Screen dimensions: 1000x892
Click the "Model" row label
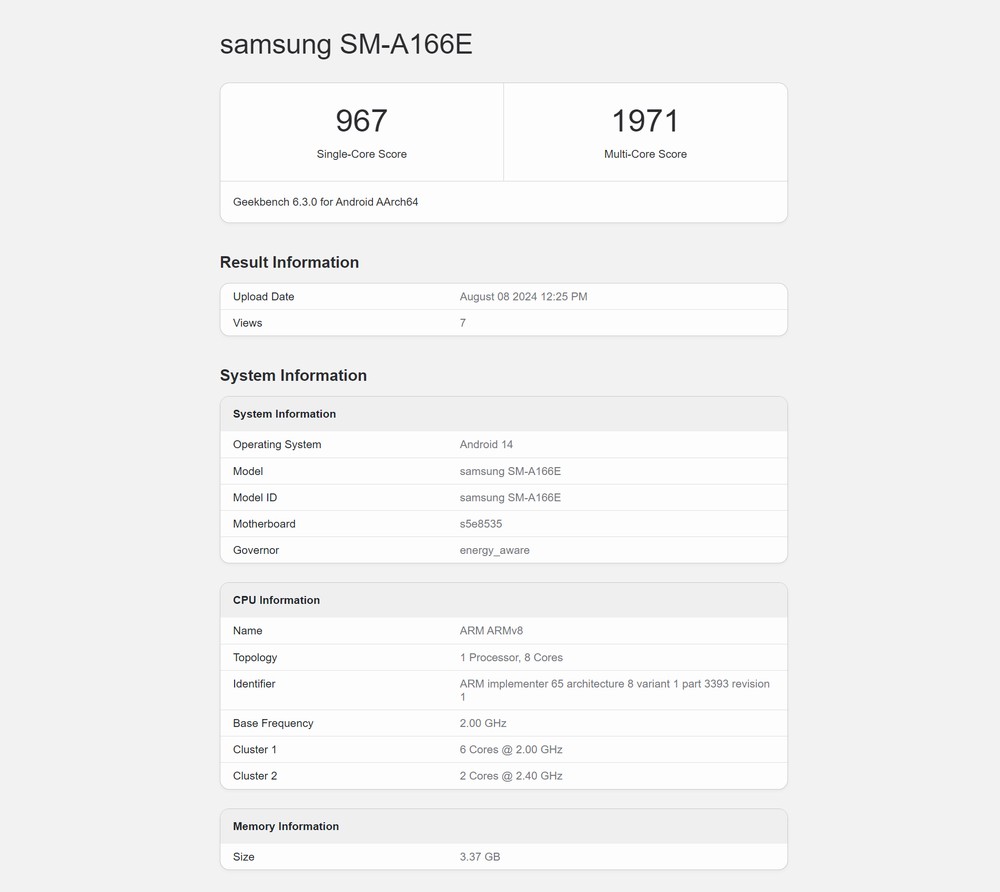pyautogui.click(x=248, y=471)
